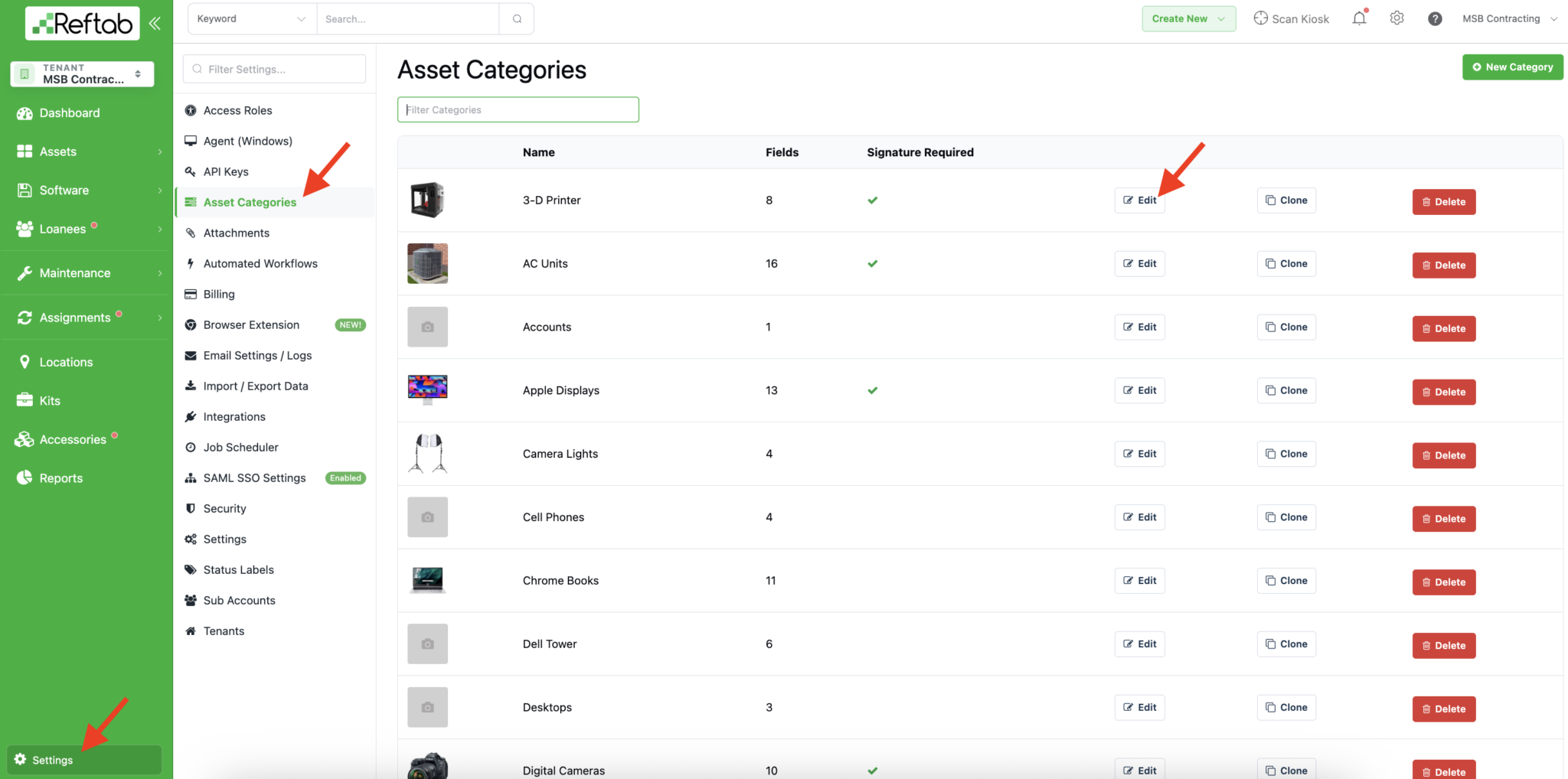Open the Keyword search type dropdown

252,19
